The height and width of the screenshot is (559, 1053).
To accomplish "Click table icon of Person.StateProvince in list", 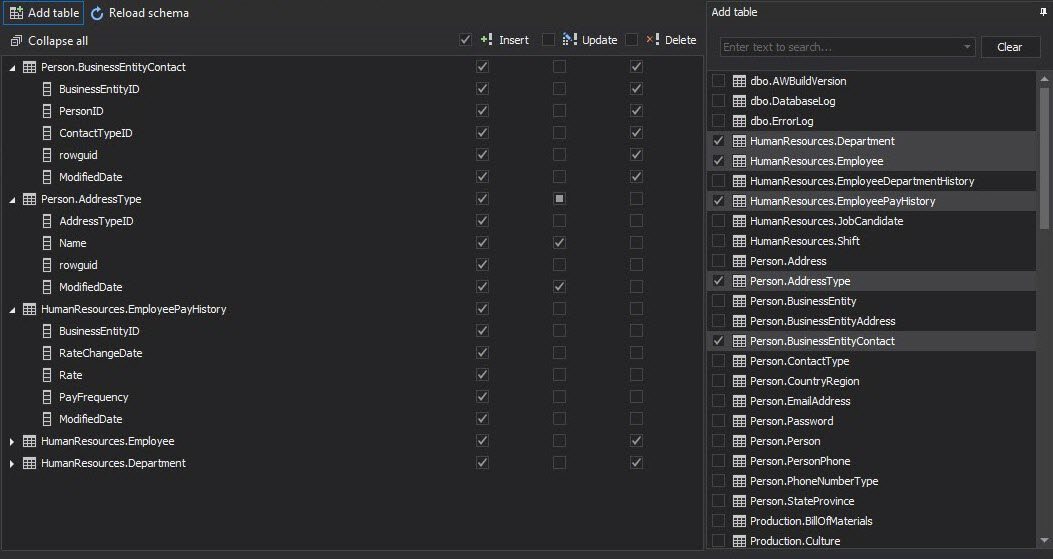I will tap(739, 501).
